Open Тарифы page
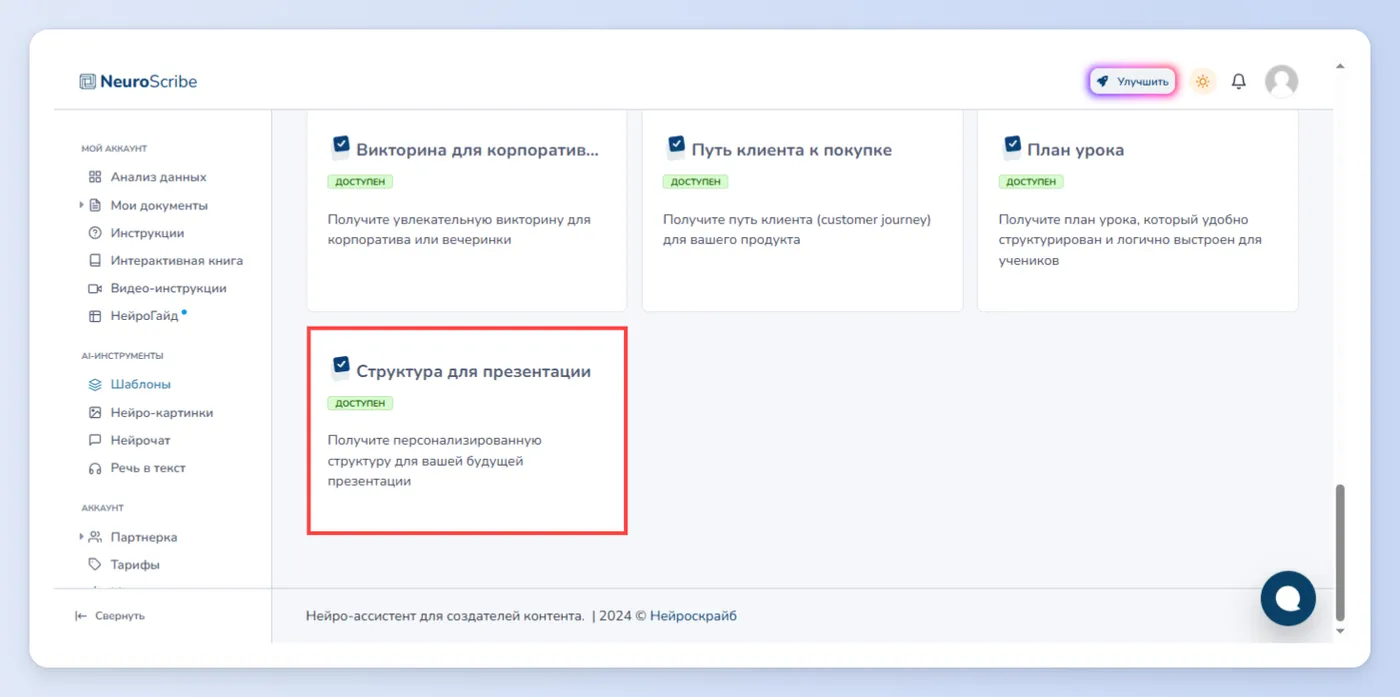 click(135, 565)
